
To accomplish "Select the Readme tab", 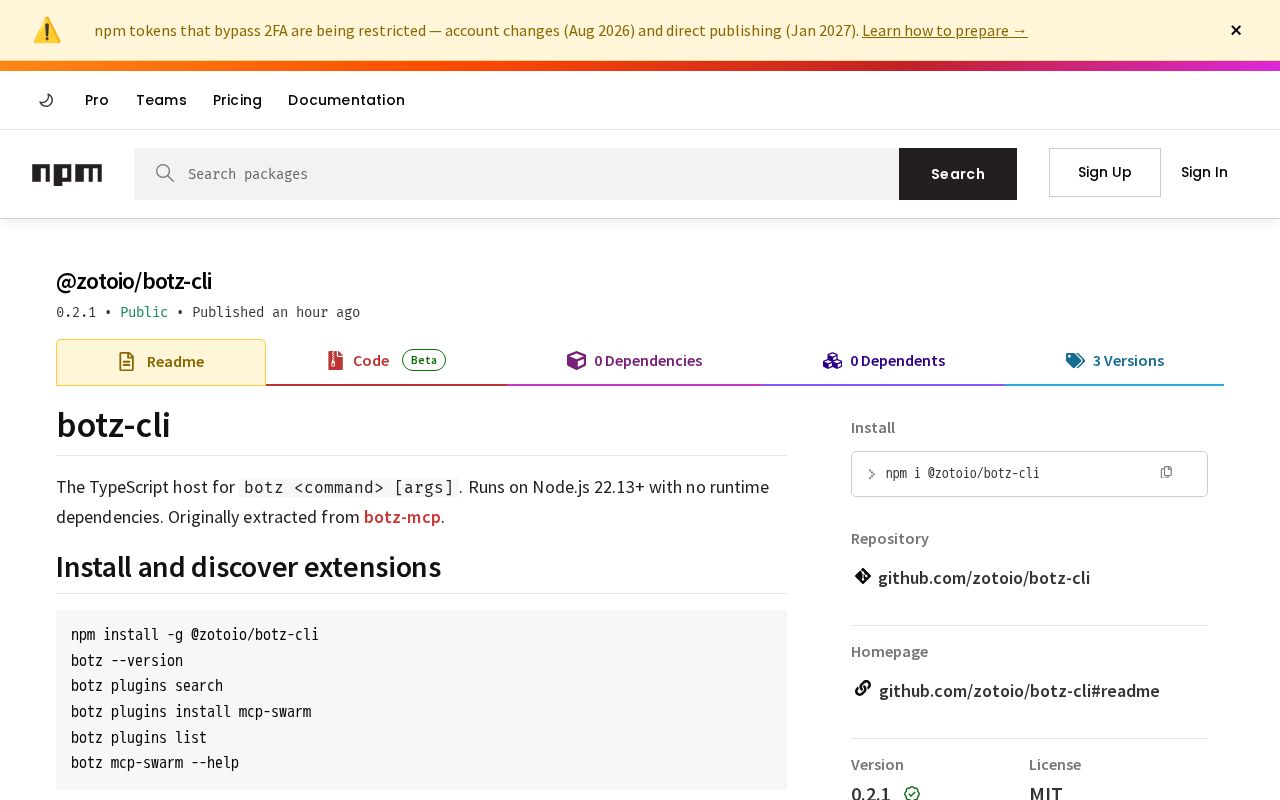I will tap(161, 362).
